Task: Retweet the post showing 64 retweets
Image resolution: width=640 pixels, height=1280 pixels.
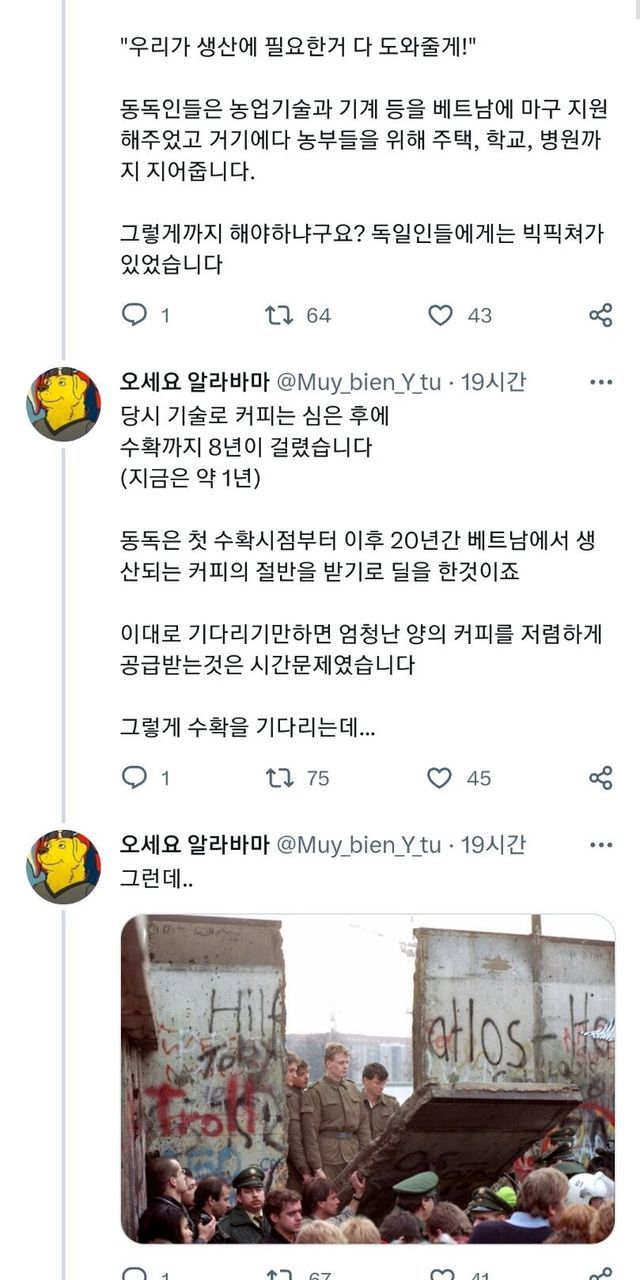Action: click(x=279, y=316)
